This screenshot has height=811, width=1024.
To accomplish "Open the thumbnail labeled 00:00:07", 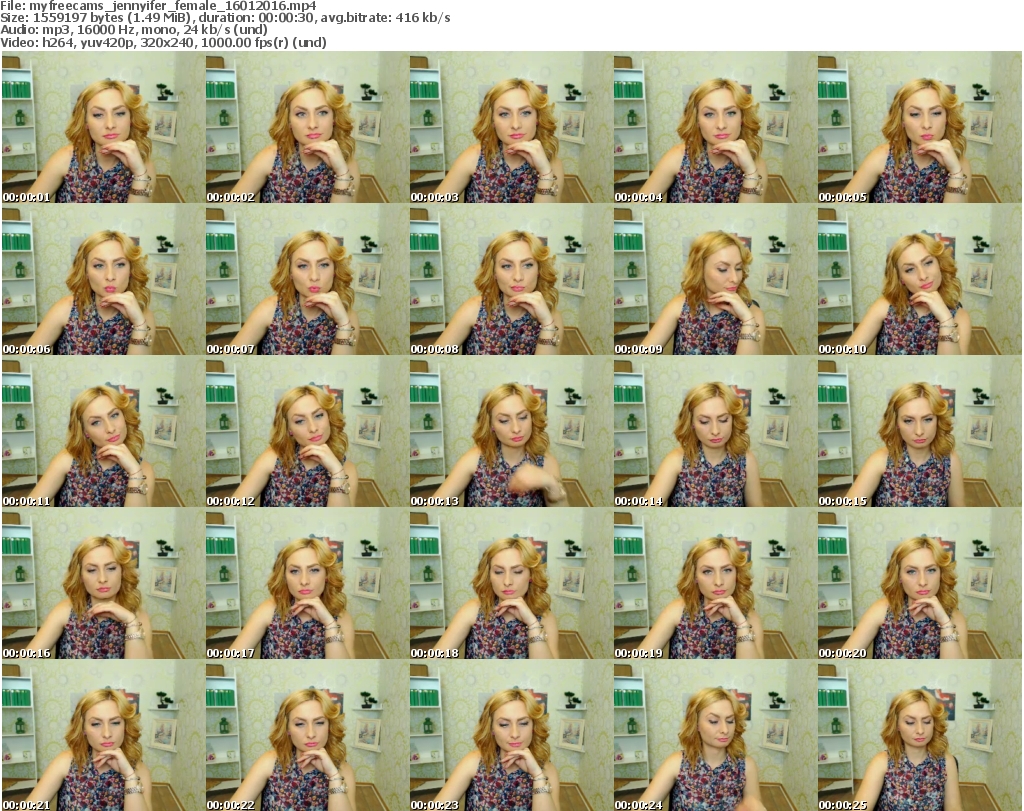I will (307, 279).
